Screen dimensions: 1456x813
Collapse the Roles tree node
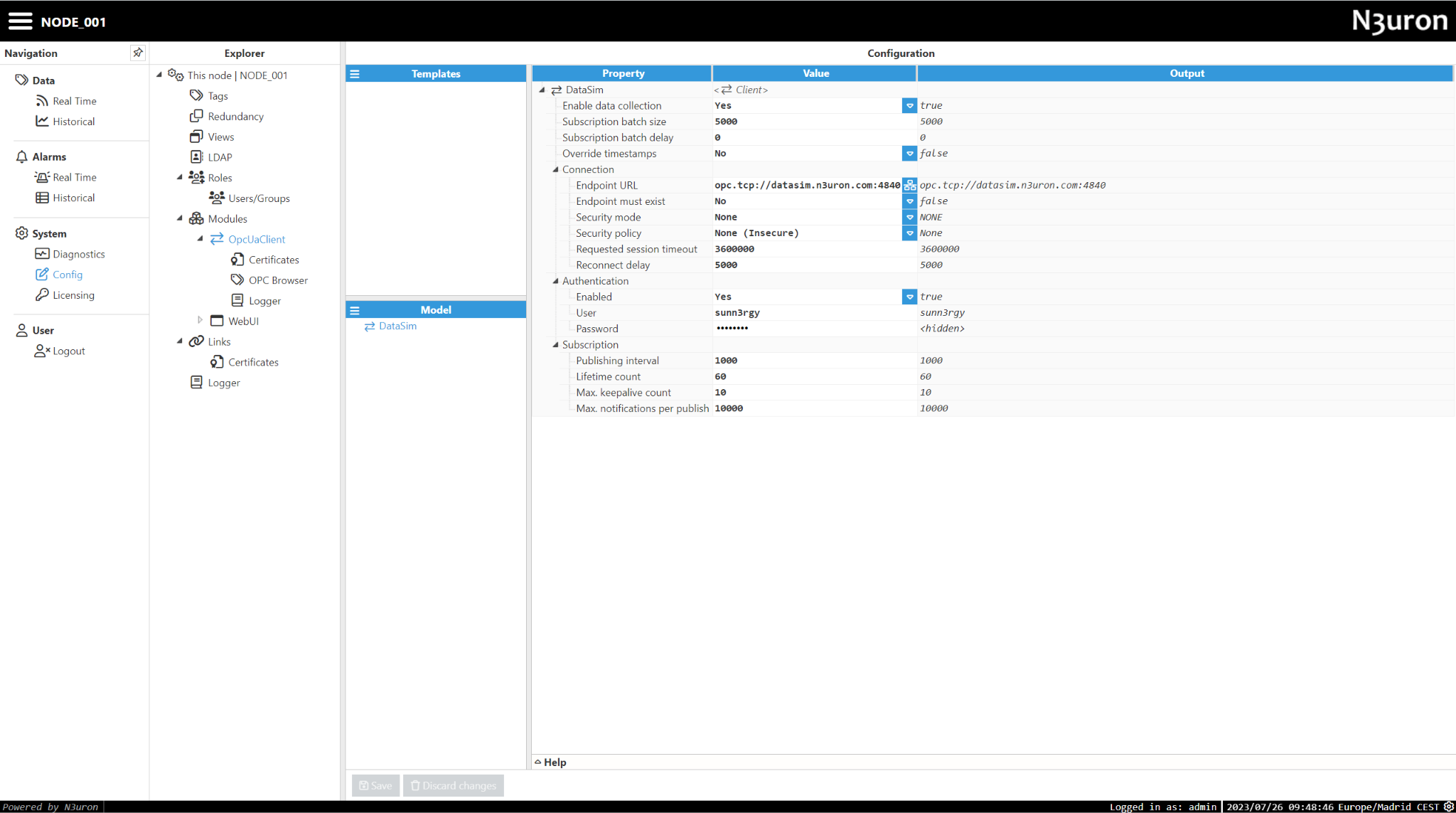[180, 177]
